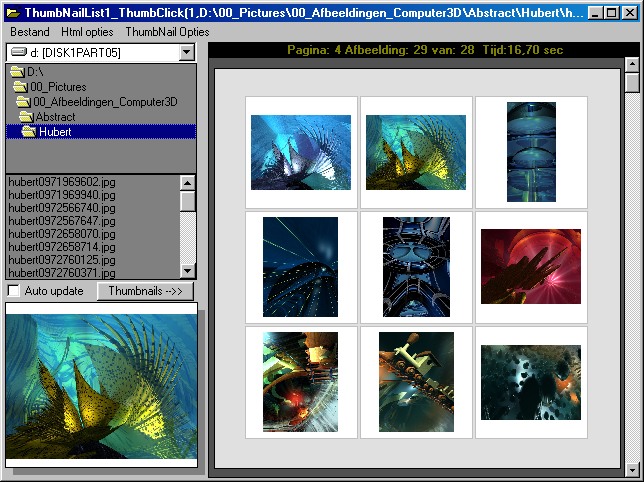644x482 pixels.
Task: Click the Abstract folder icon
Action: click(x=26, y=117)
